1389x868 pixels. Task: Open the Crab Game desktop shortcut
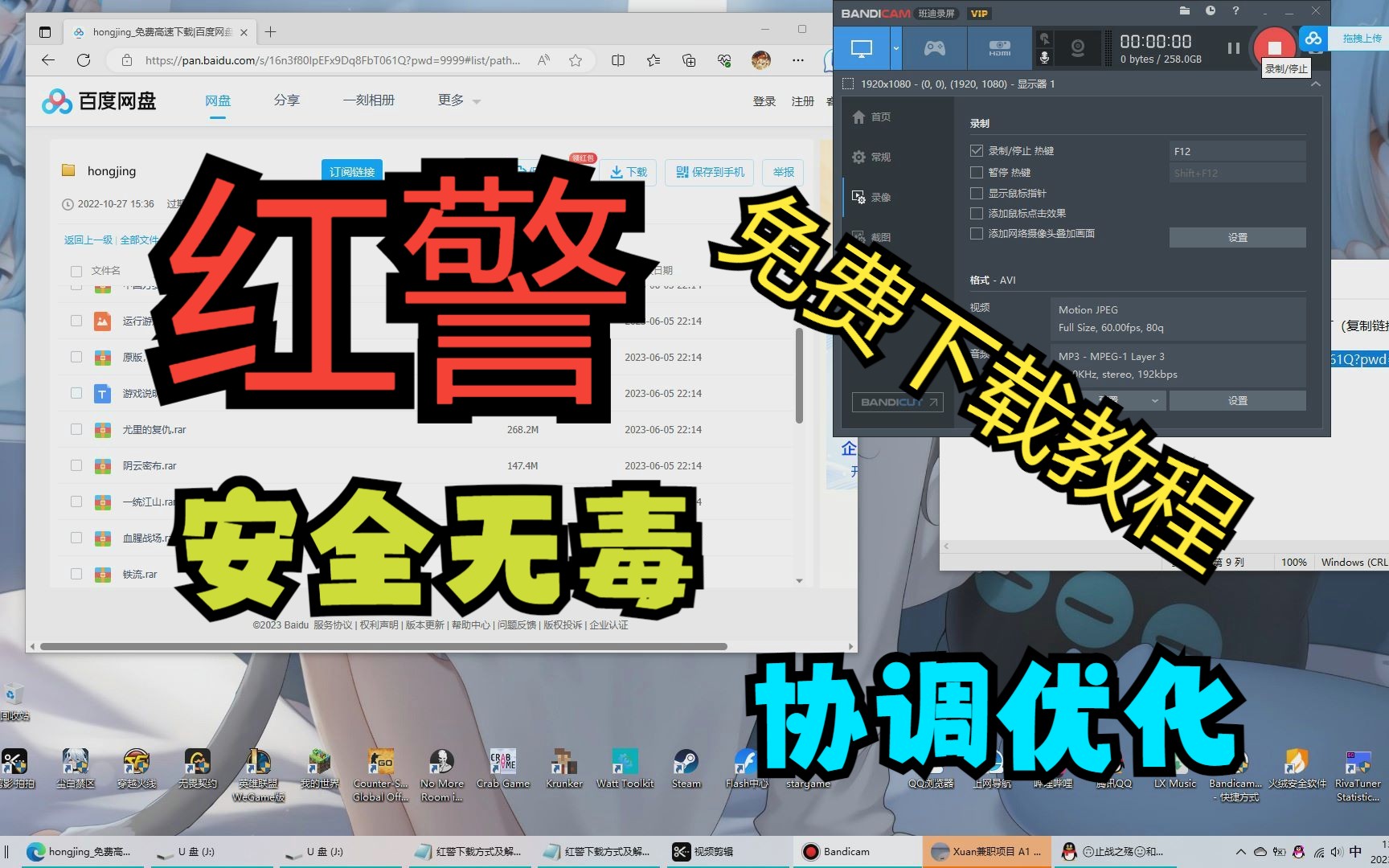[503, 768]
